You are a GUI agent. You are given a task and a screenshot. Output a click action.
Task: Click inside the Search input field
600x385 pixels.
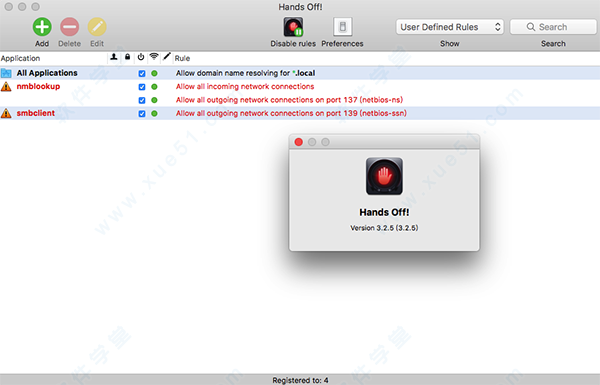(x=553, y=27)
